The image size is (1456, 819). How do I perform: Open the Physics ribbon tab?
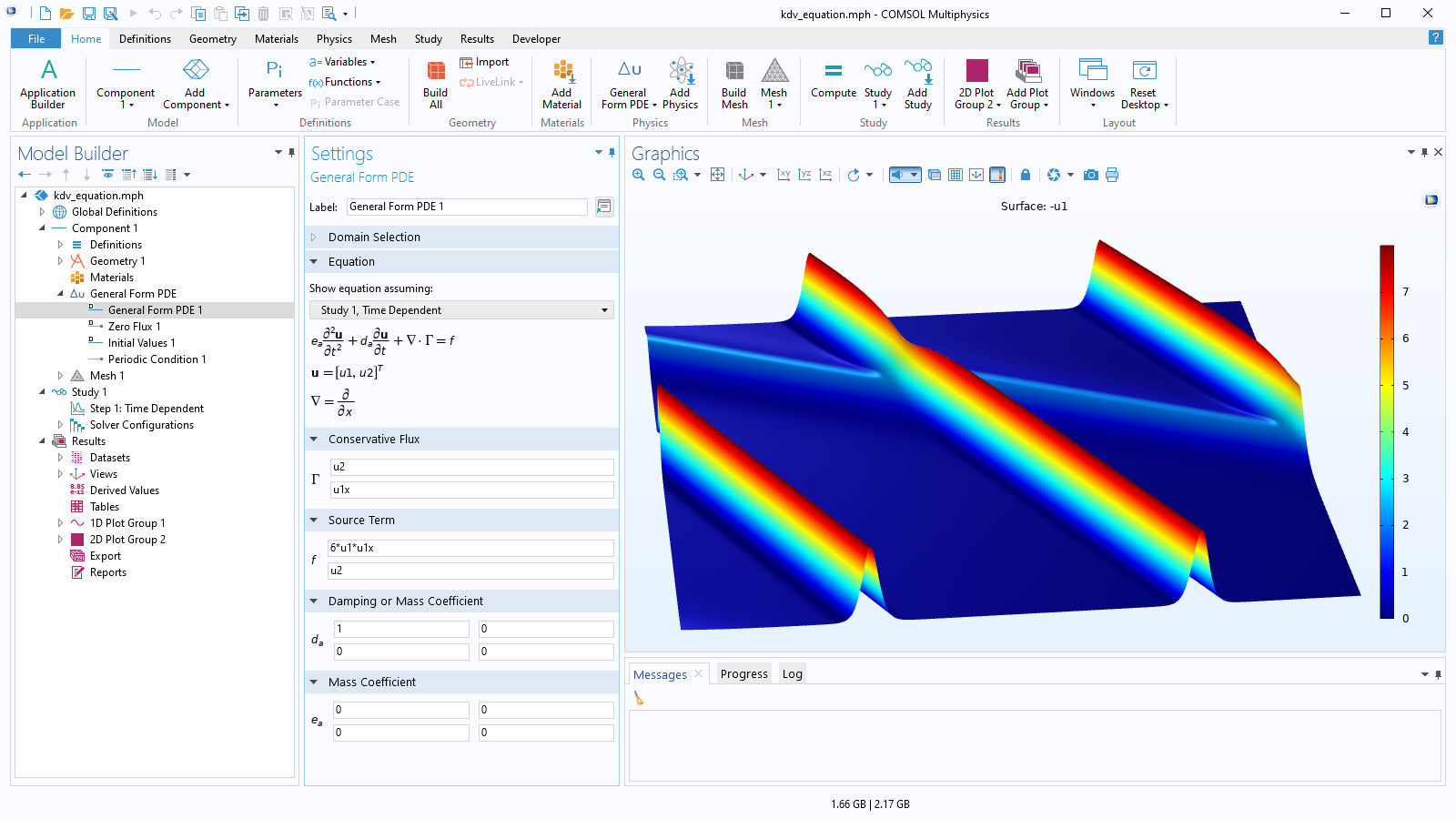(x=334, y=39)
